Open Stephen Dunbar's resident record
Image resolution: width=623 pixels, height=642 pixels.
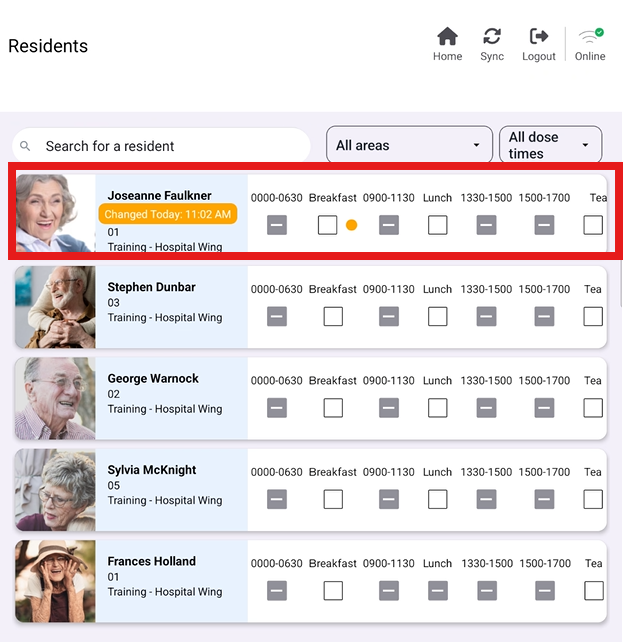point(151,287)
